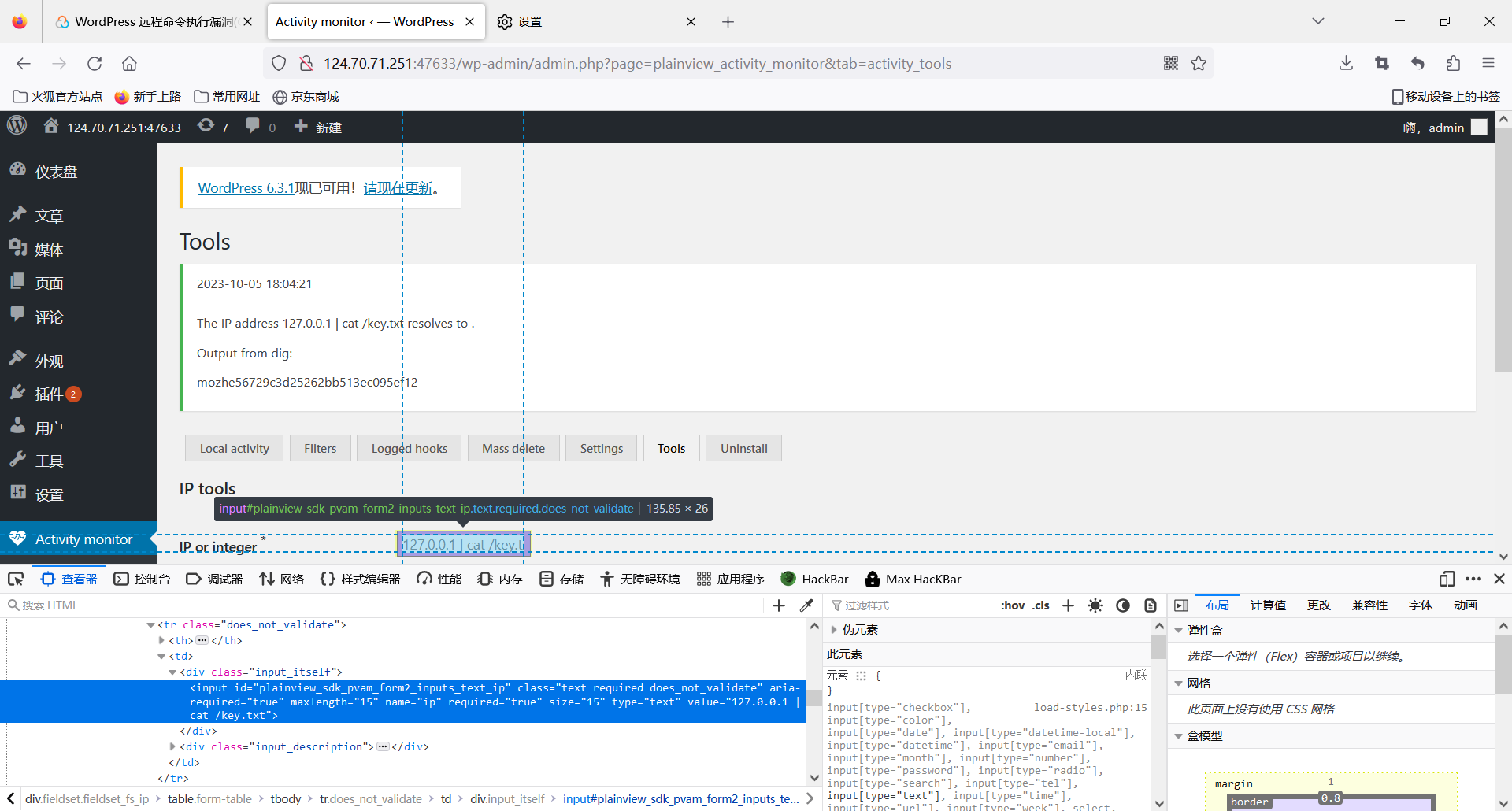Open the comments bubble in admin bar
This screenshot has width=1512, height=811.
tap(261, 127)
